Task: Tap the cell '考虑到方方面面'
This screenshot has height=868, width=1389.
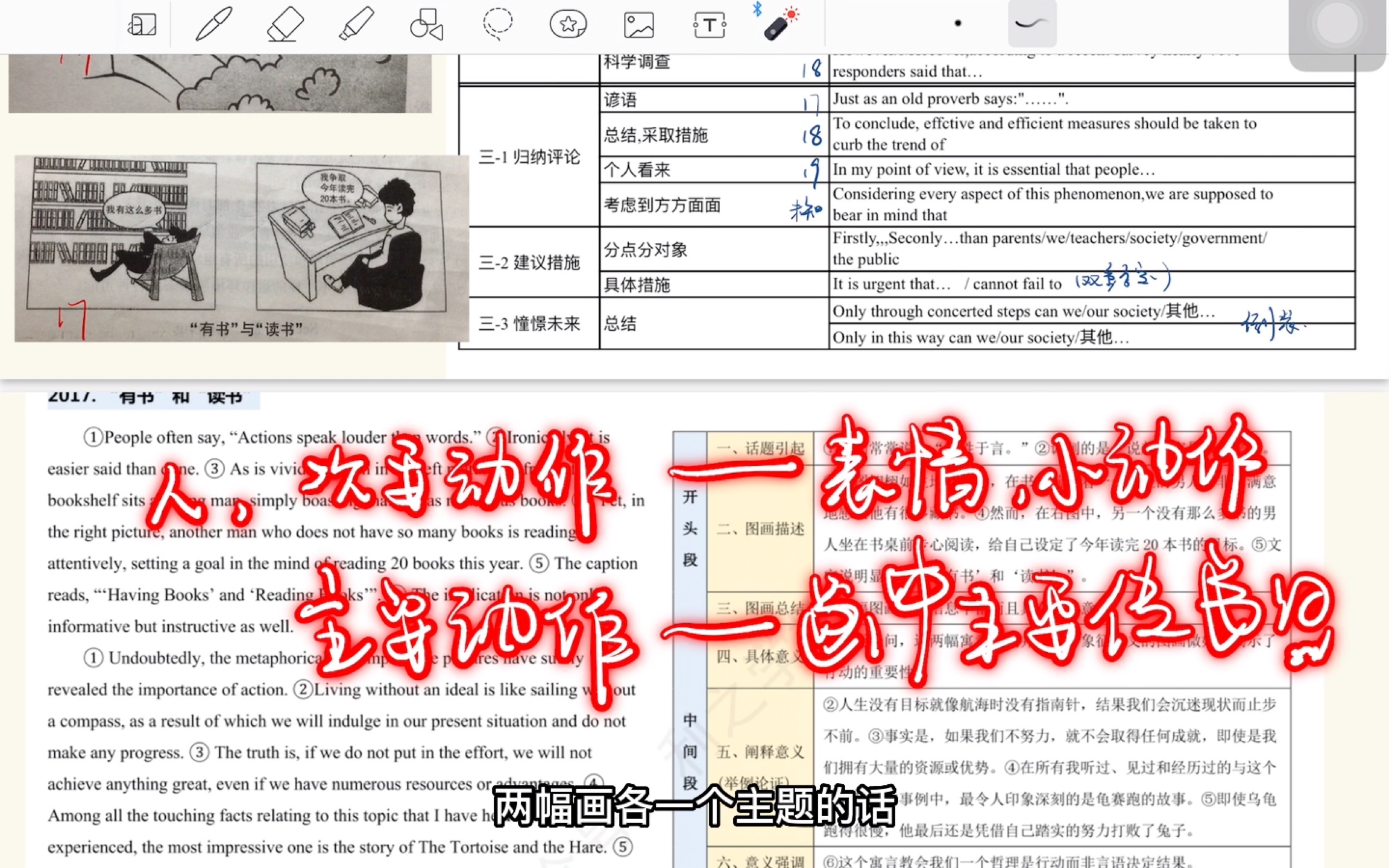Action: [714, 205]
